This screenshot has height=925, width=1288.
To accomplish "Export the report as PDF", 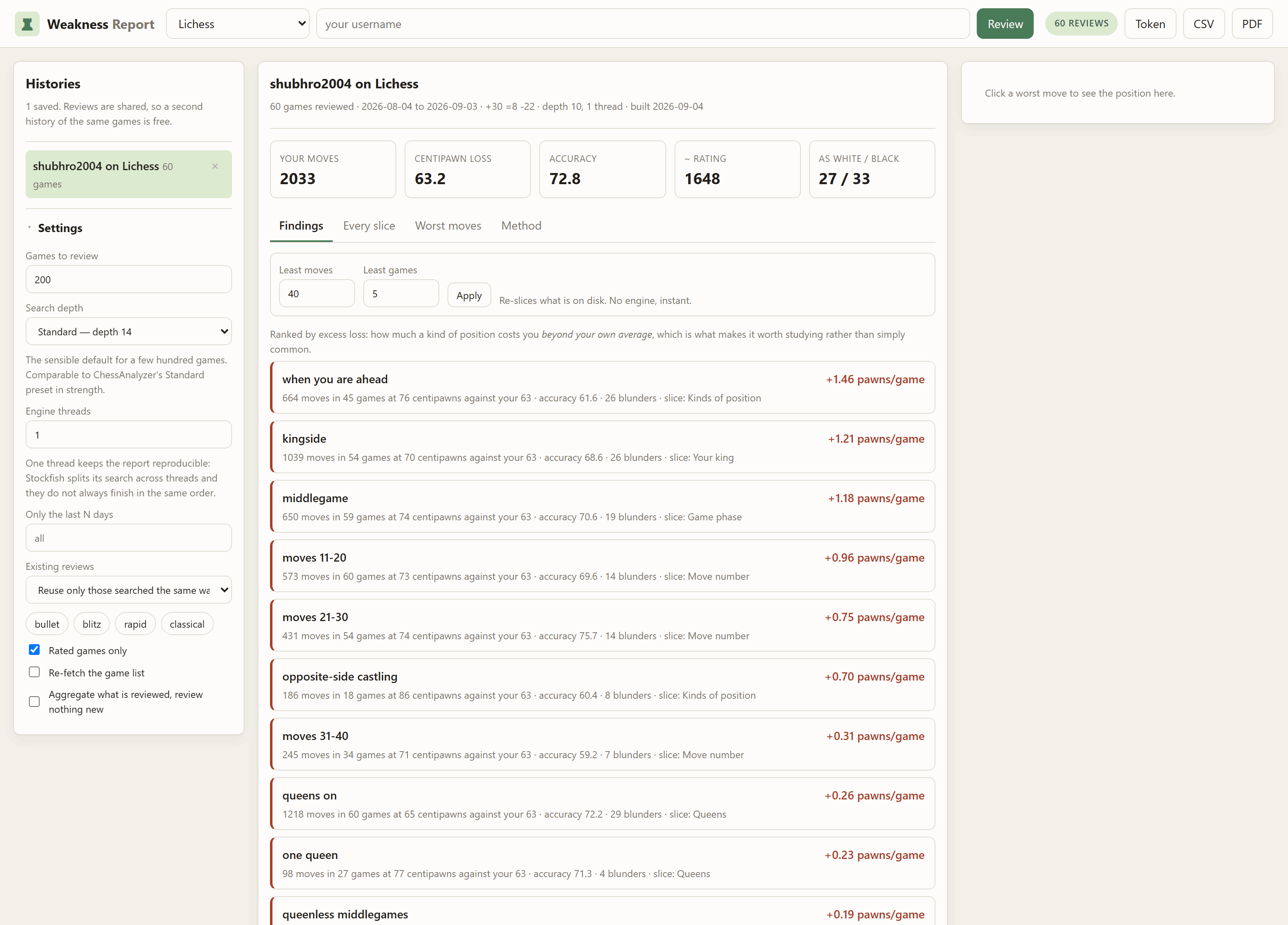I will tap(1252, 24).
